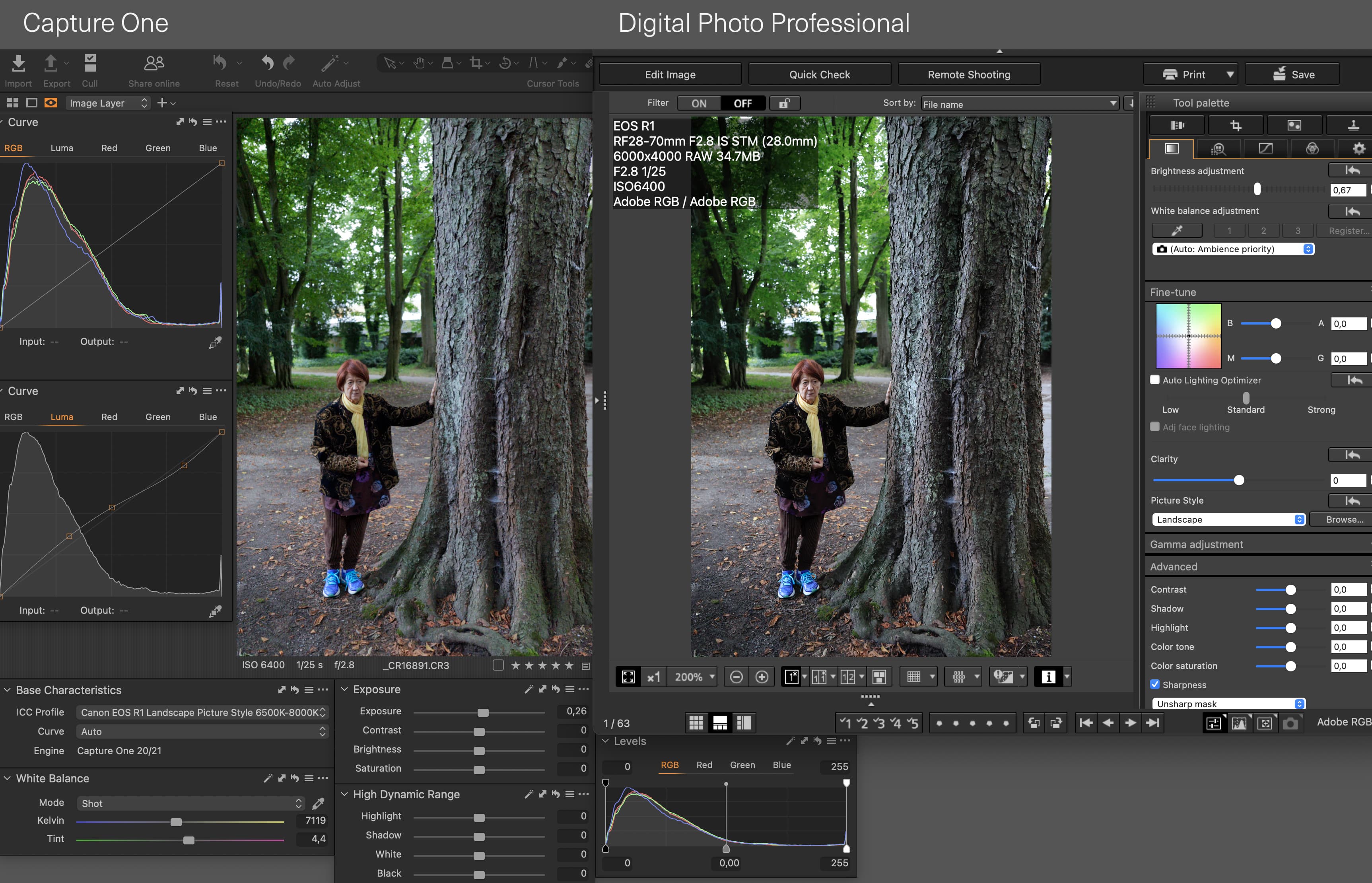Viewport: 1372px width, 883px height.
Task: Toggle the DPP shooting info display icon
Action: (x=1047, y=677)
